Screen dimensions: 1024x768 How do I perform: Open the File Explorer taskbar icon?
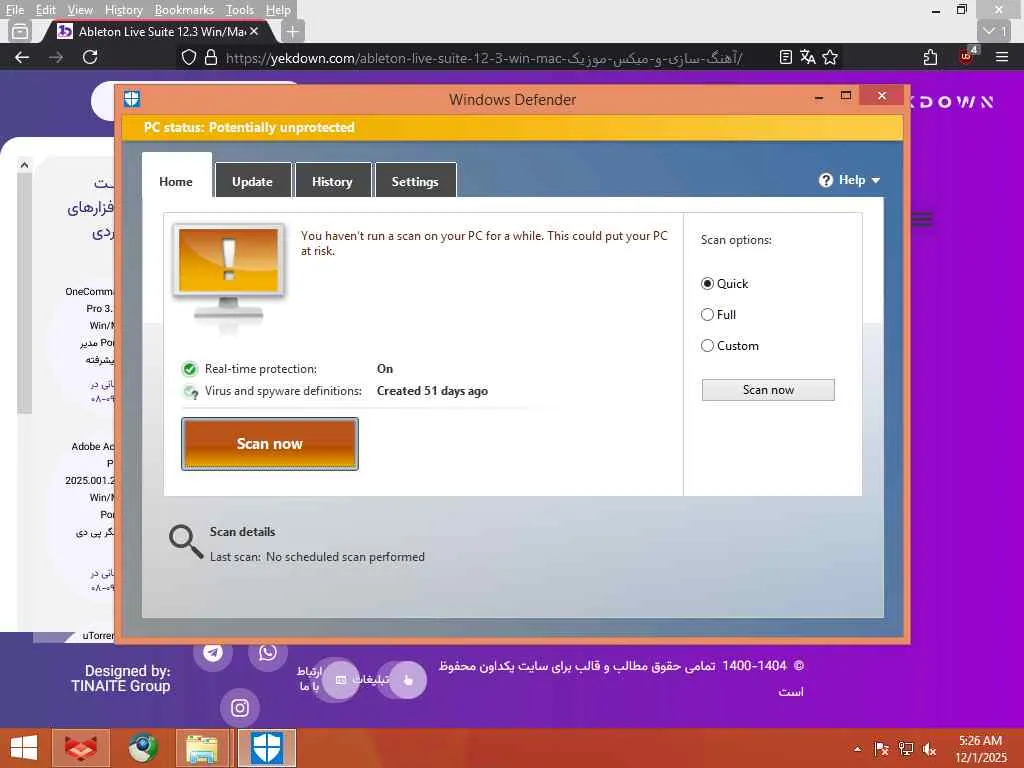coord(202,748)
